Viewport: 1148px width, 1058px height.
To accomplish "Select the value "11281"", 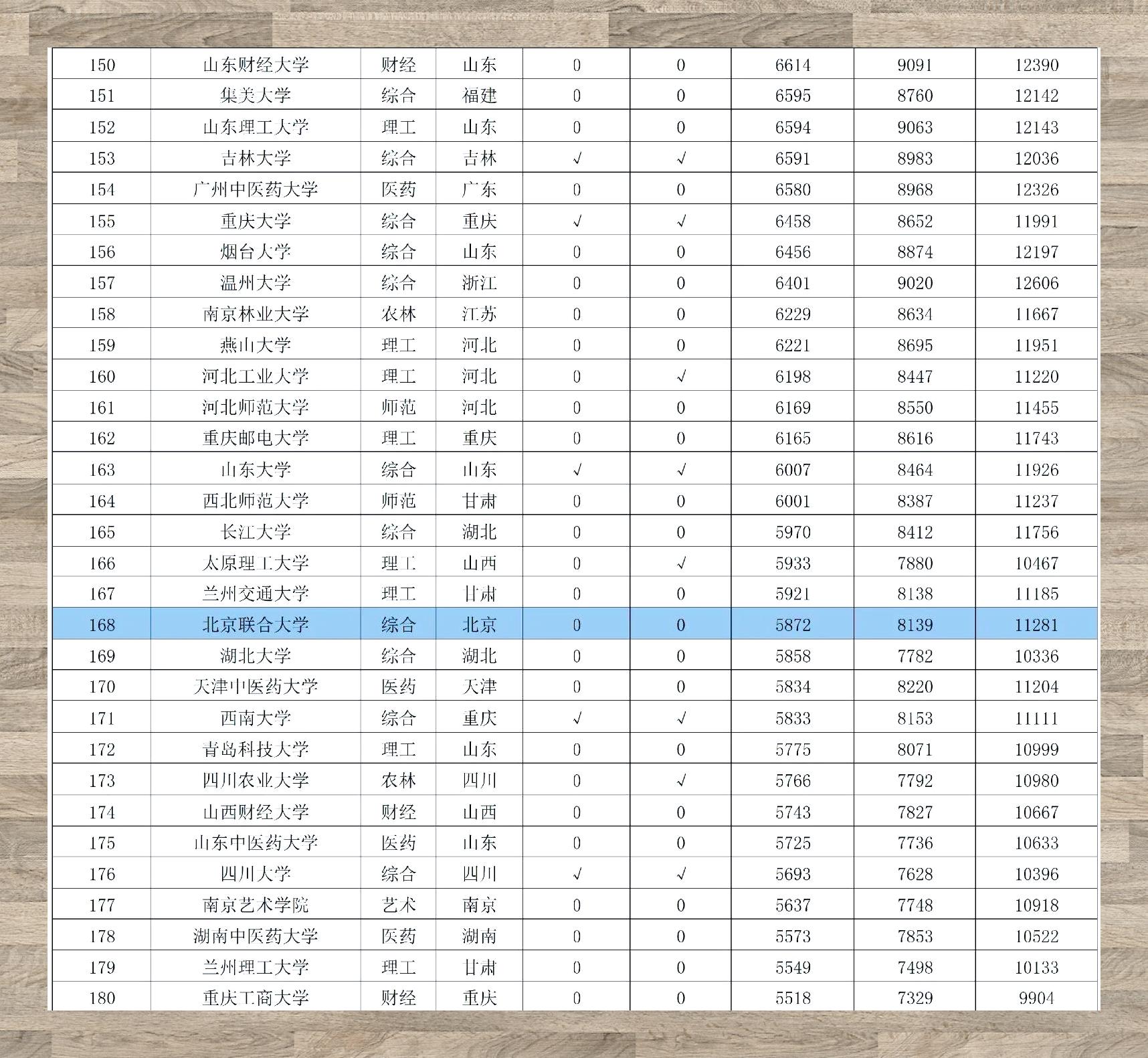I will (1036, 625).
